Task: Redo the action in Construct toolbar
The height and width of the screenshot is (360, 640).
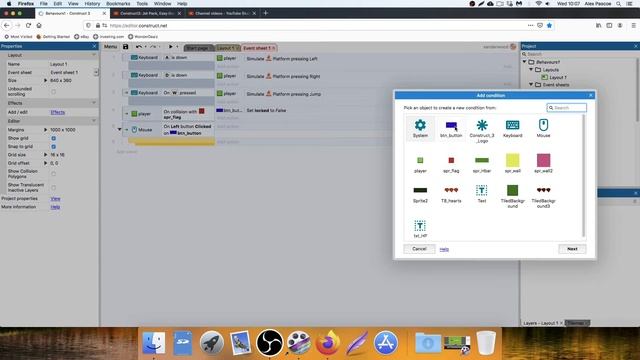Action: pyautogui.click(x=153, y=47)
